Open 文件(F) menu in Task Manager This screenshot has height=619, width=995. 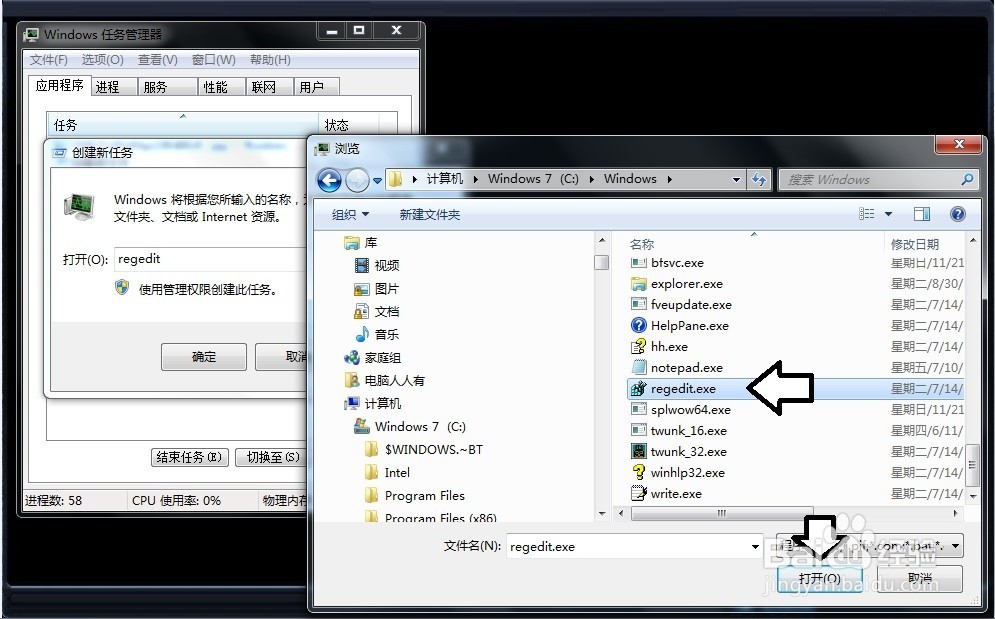(48, 60)
